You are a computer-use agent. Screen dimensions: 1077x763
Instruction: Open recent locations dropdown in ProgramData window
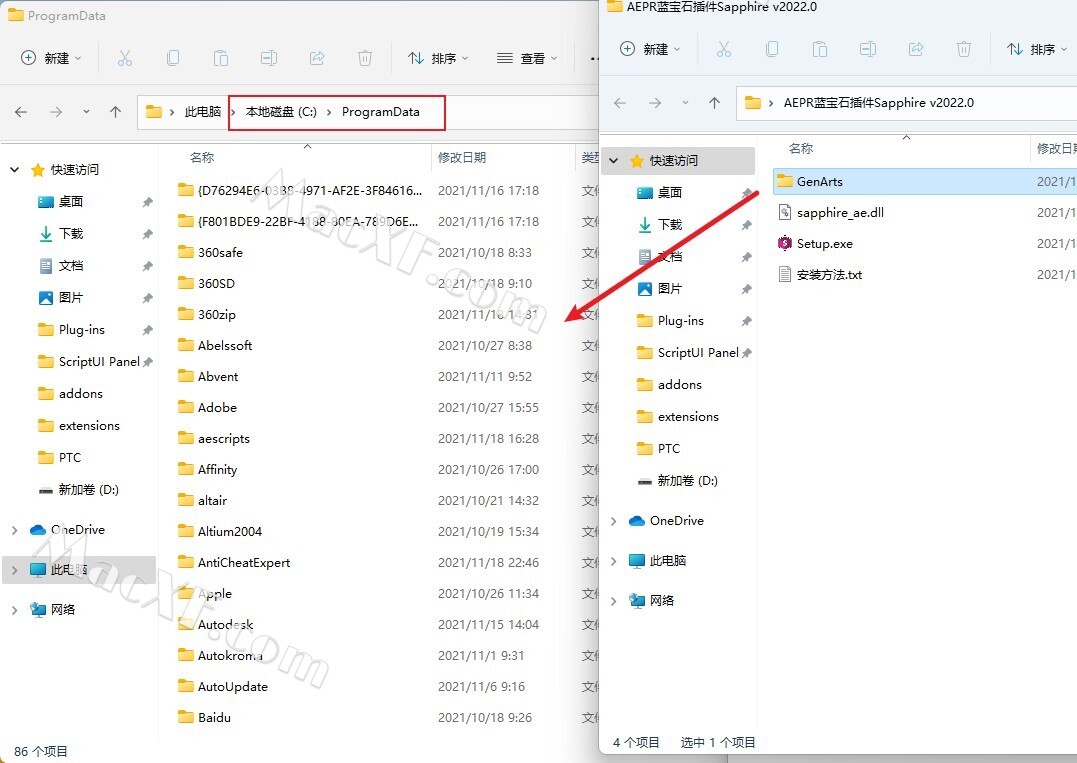[86, 112]
